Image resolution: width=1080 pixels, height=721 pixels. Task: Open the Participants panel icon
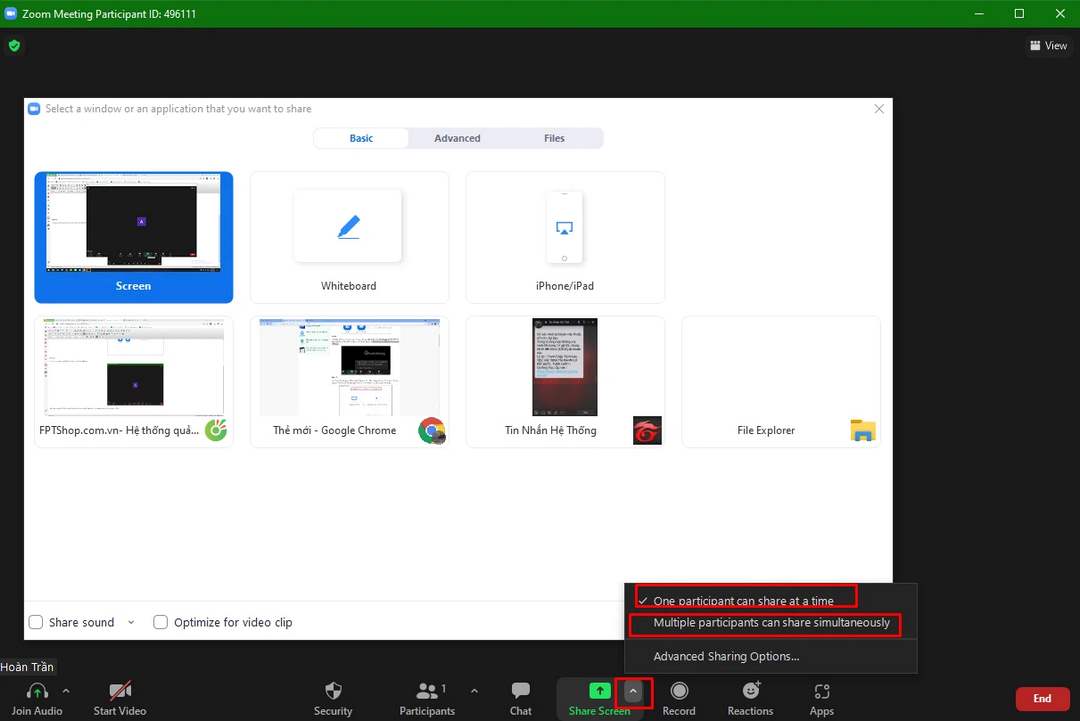pyautogui.click(x=427, y=690)
